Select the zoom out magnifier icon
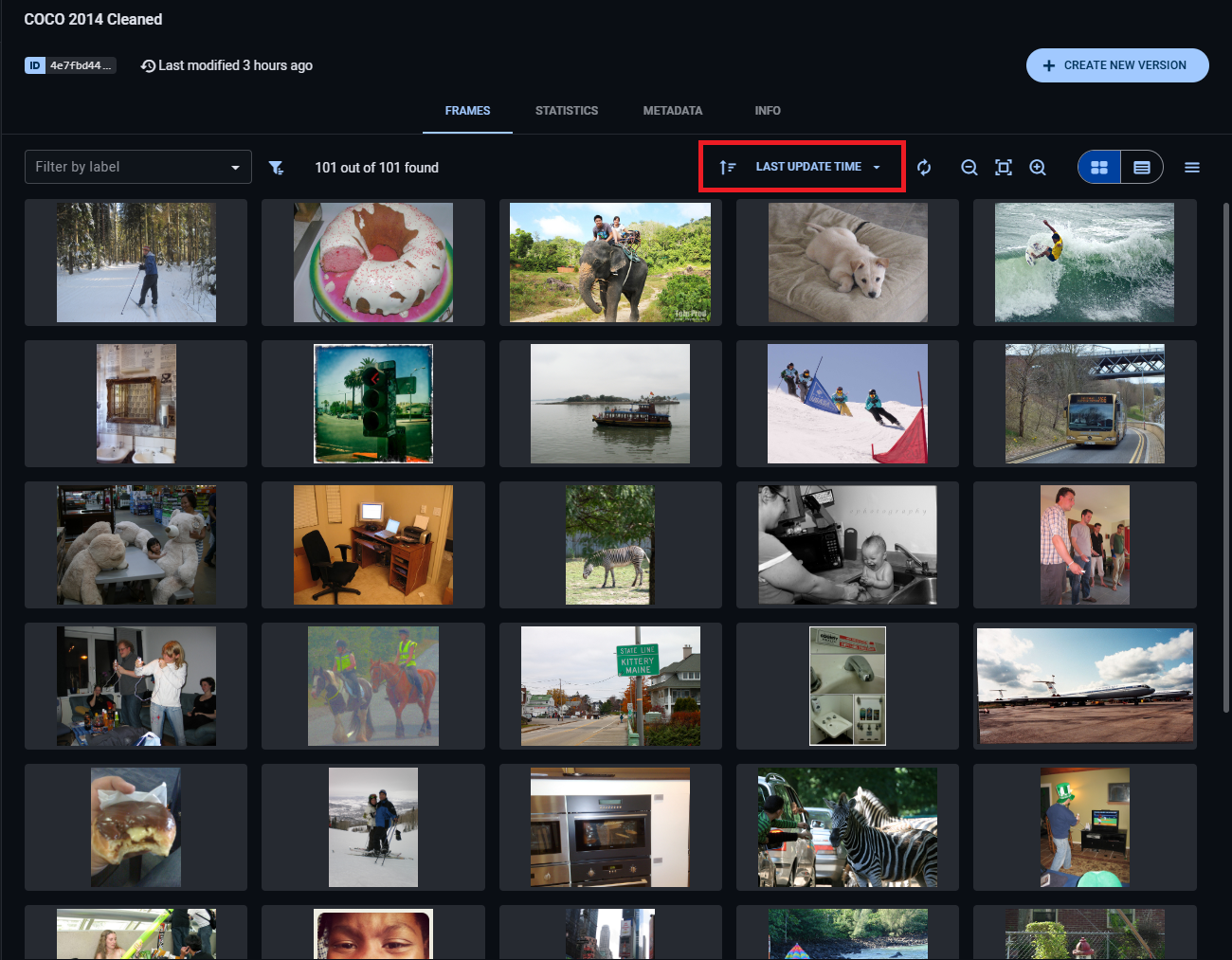This screenshot has width=1232, height=960. click(969, 167)
